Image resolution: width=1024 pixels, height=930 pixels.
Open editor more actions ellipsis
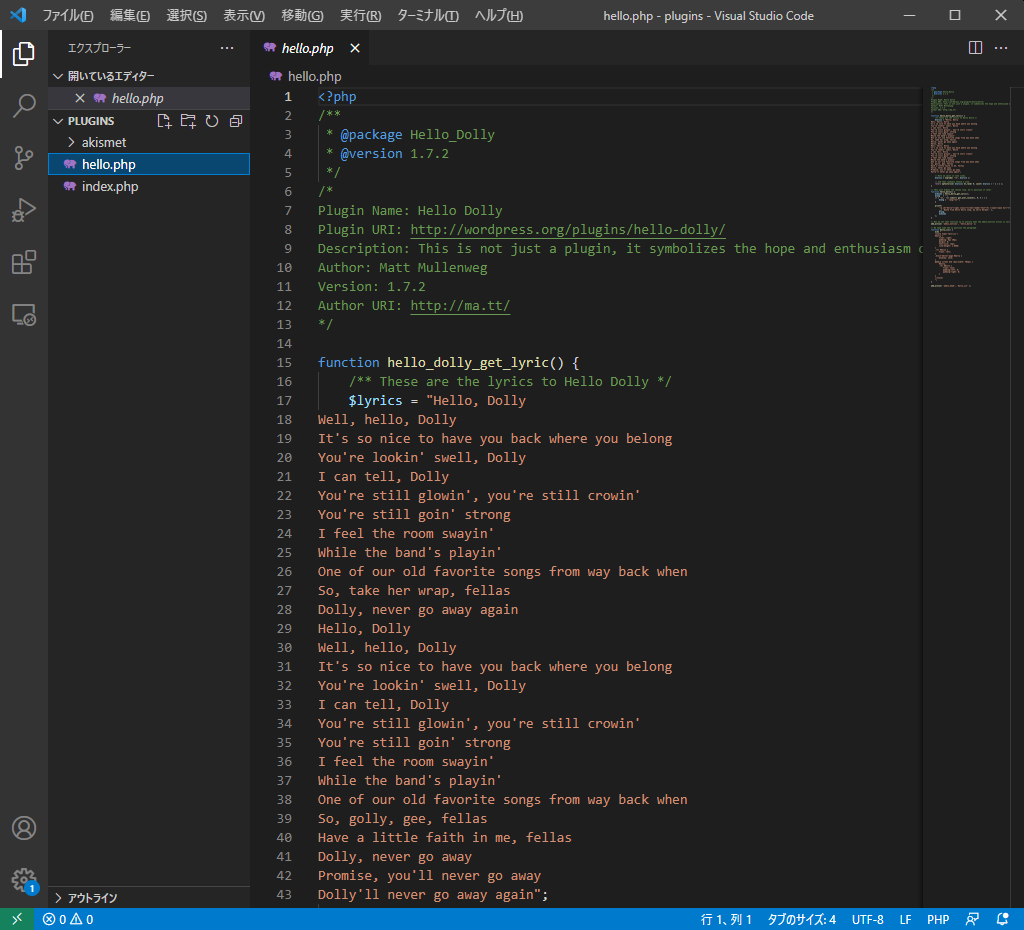1000,48
